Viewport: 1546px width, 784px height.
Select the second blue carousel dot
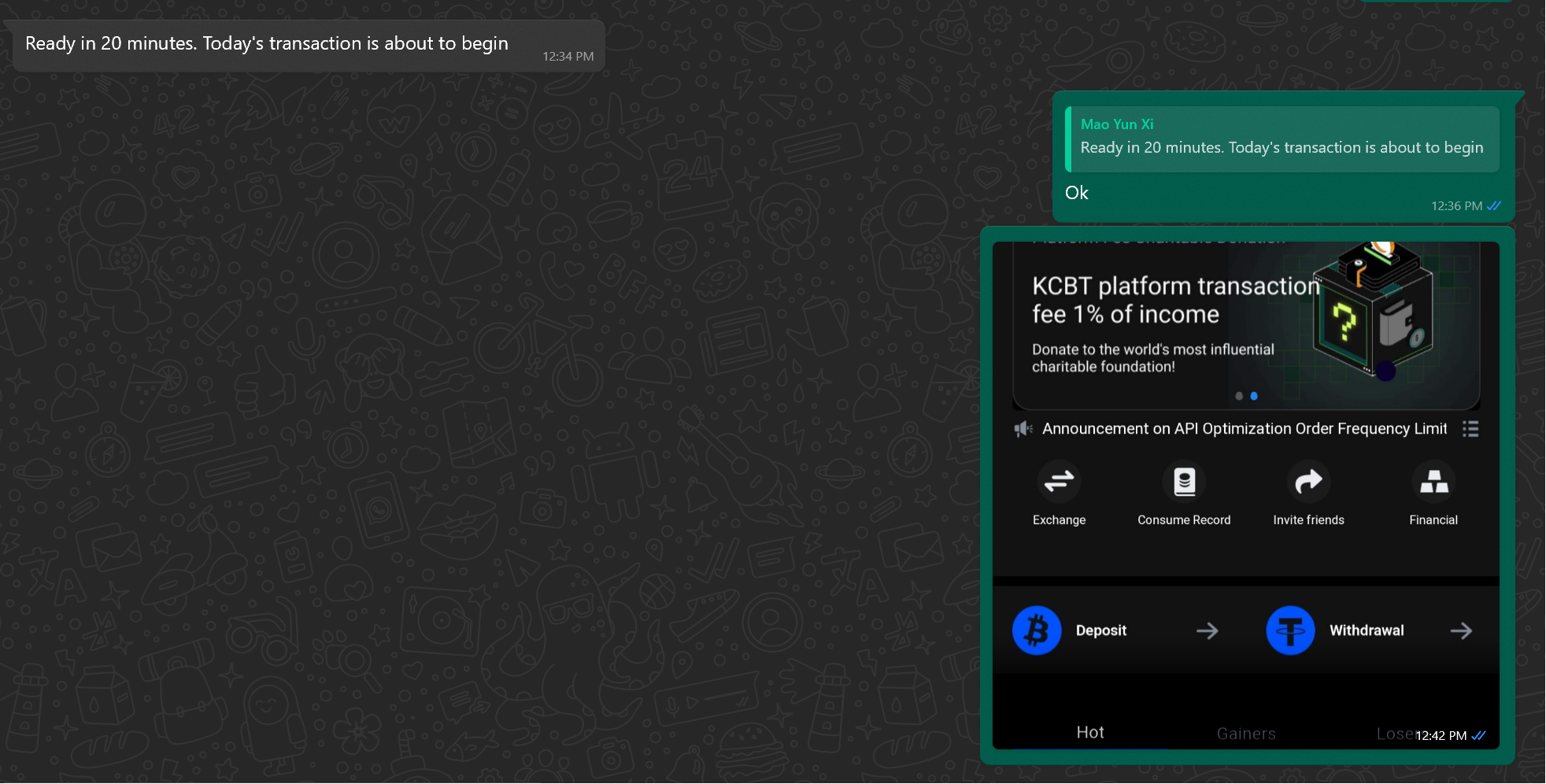1254,396
